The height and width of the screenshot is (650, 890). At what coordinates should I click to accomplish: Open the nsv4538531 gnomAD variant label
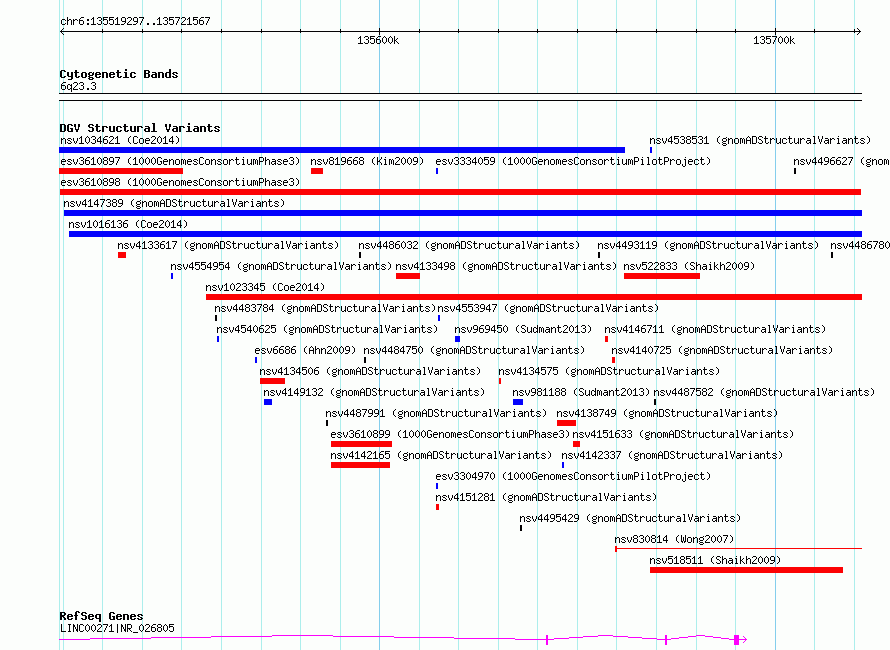pos(760,140)
